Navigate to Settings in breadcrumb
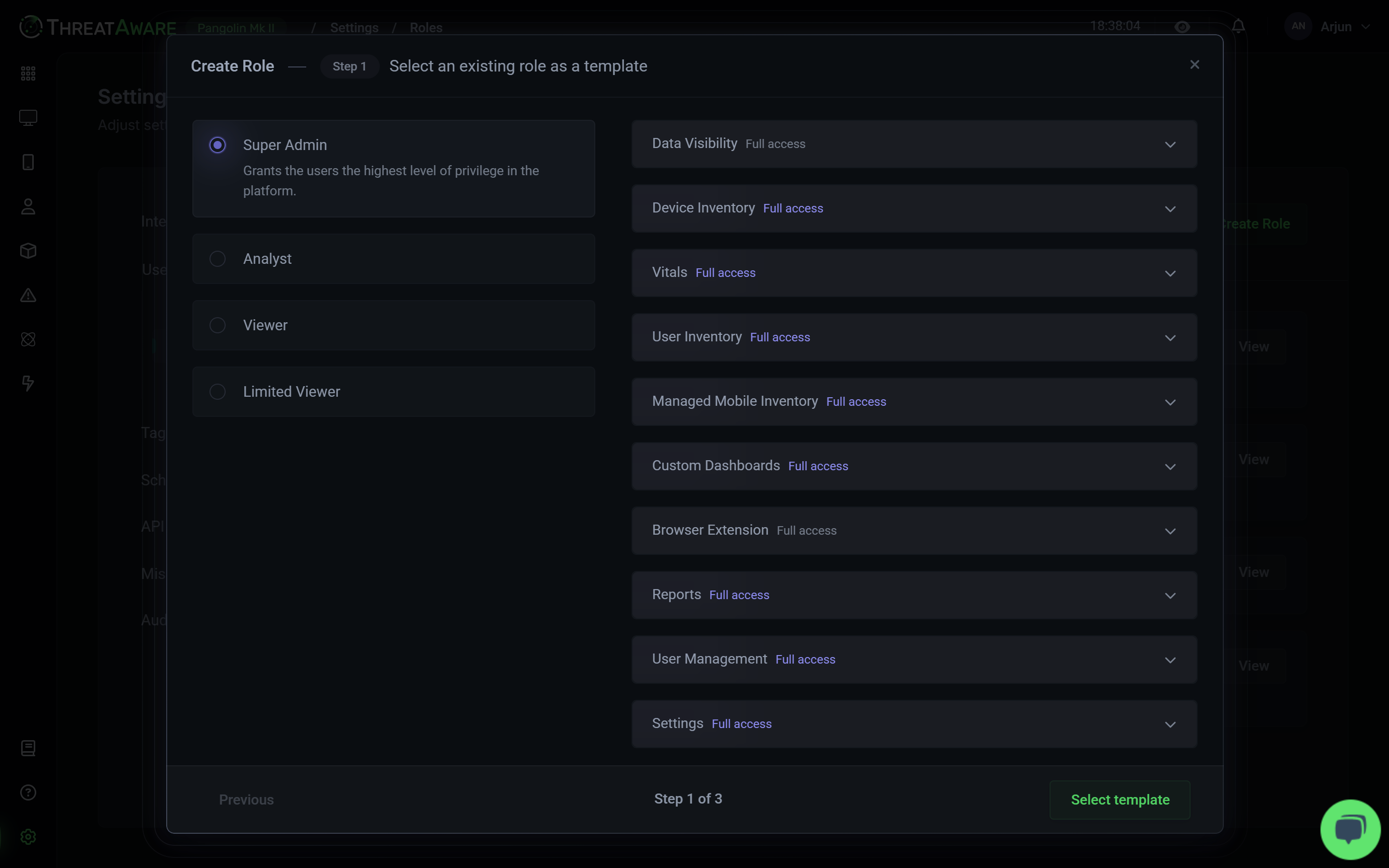This screenshot has height=868, width=1389. (x=354, y=28)
